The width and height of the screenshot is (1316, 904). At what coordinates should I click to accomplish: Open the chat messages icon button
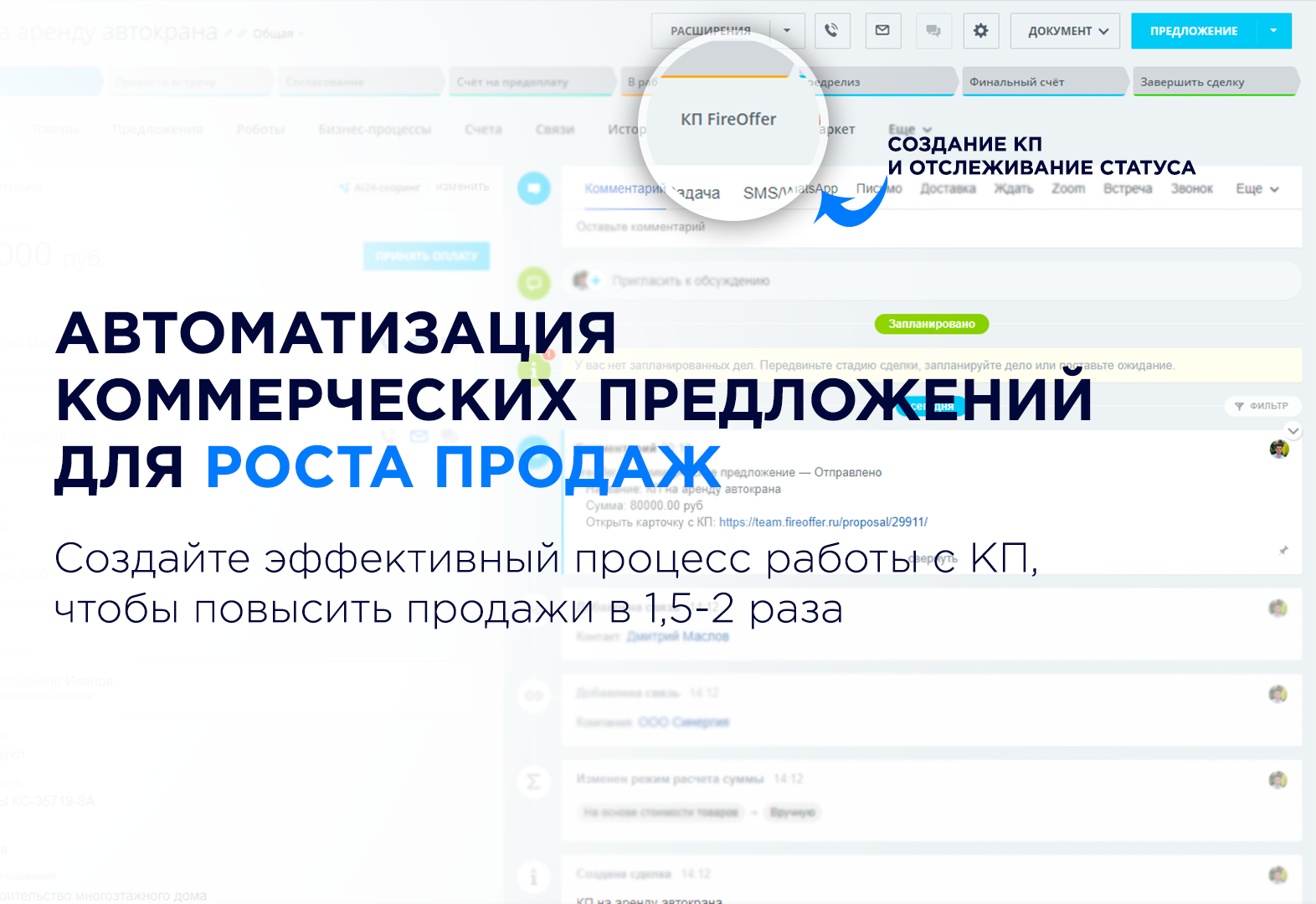pyautogui.click(x=933, y=31)
